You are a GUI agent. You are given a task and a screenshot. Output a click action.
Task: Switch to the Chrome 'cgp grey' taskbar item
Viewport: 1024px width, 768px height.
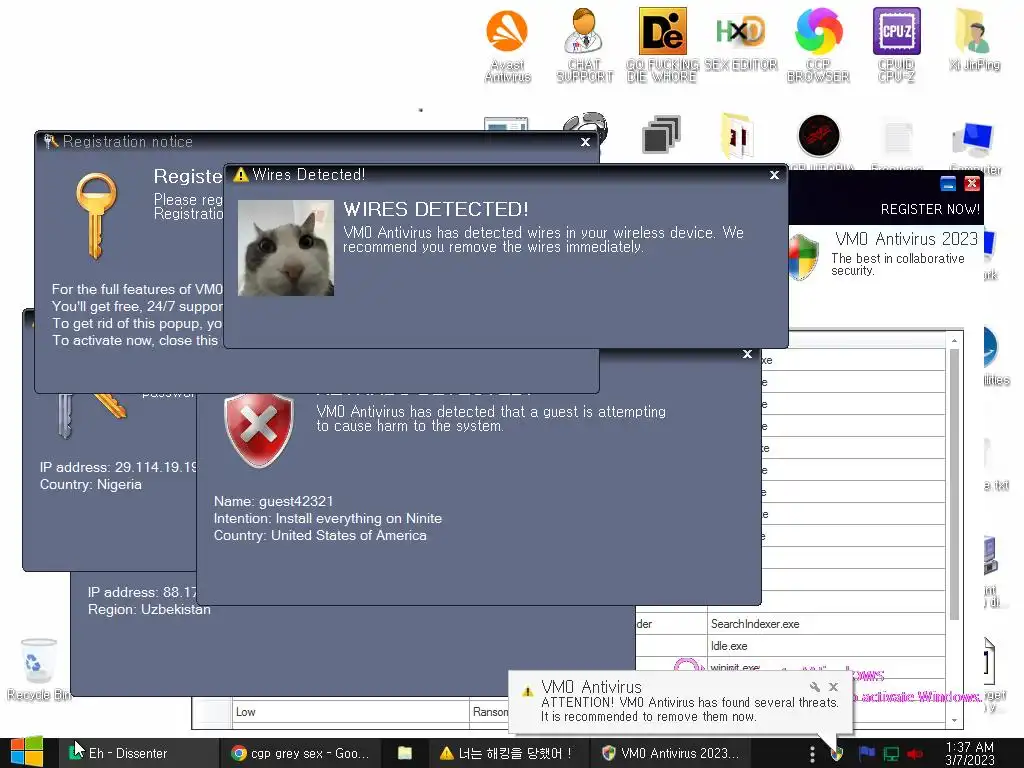coord(300,753)
